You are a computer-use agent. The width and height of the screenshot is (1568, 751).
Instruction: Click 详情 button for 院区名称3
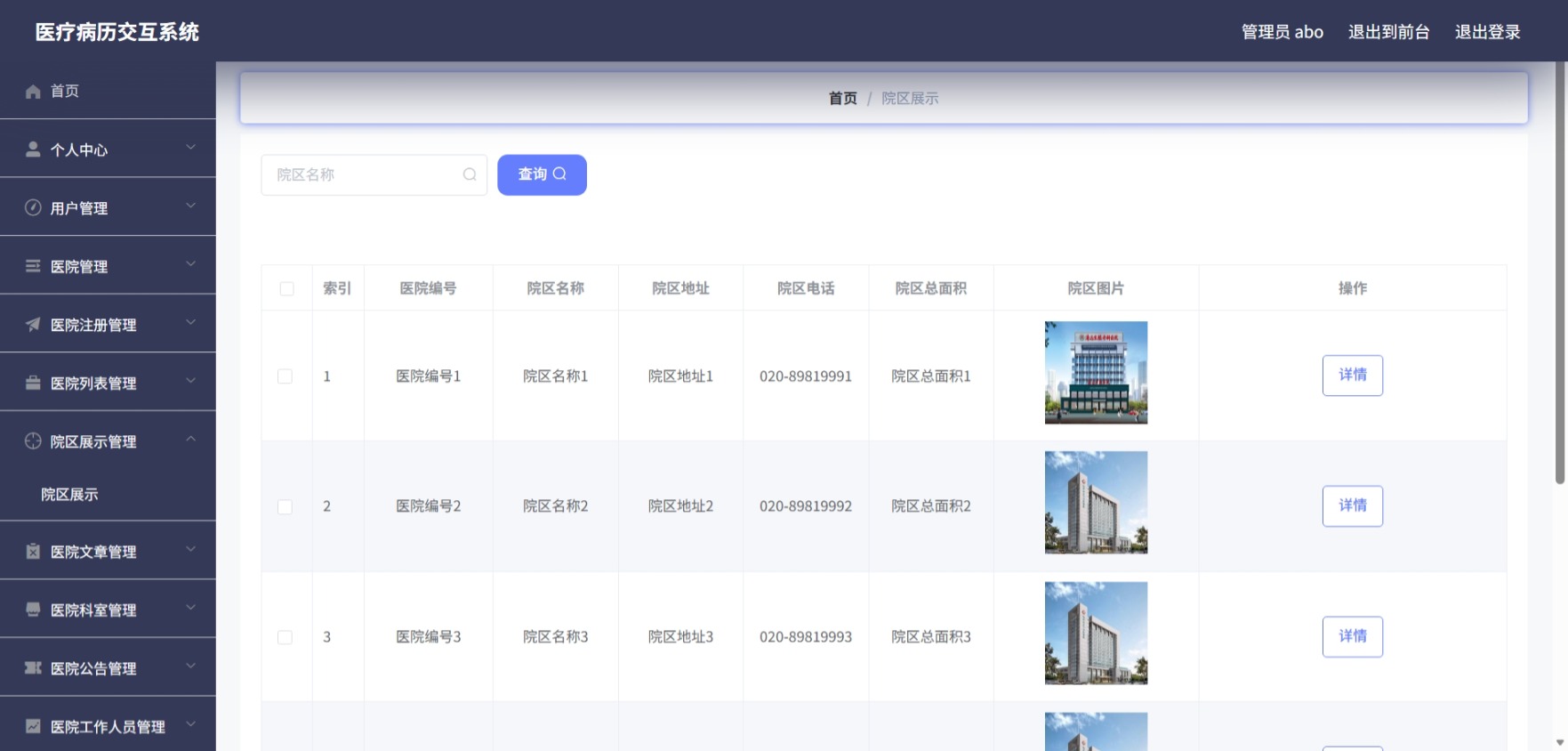(x=1352, y=636)
